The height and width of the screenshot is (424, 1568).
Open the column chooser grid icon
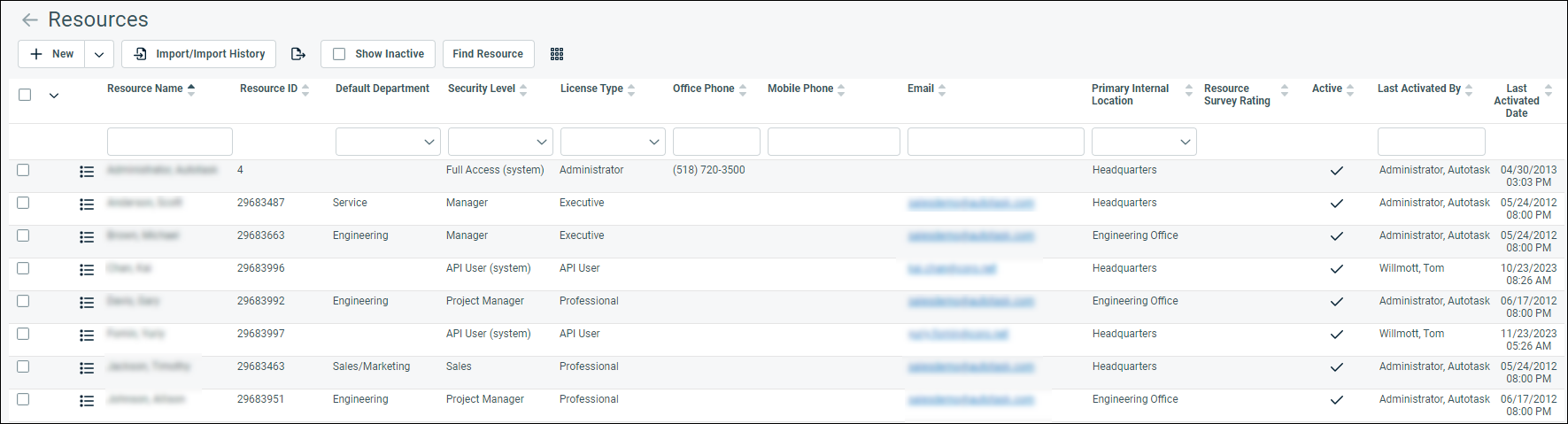[x=557, y=54]
